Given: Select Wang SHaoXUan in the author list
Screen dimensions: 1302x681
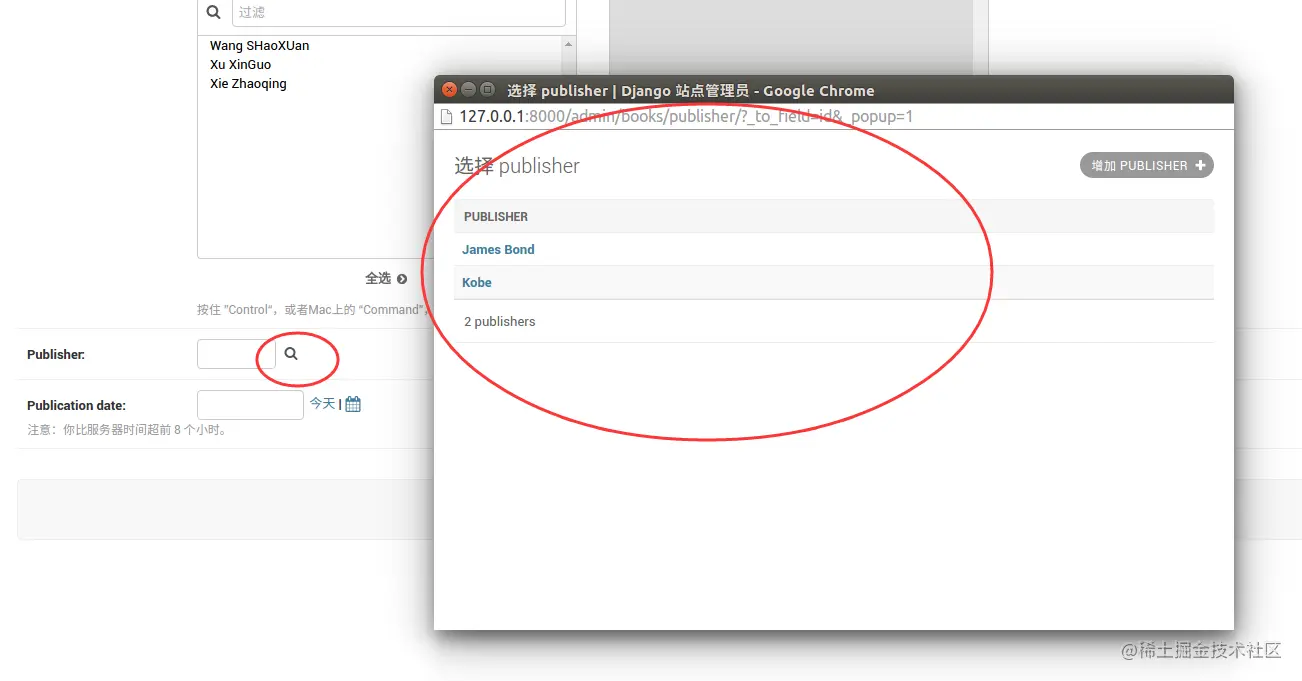Looking at the screenshot, I should pyautogui.click(x=260, y=45).
